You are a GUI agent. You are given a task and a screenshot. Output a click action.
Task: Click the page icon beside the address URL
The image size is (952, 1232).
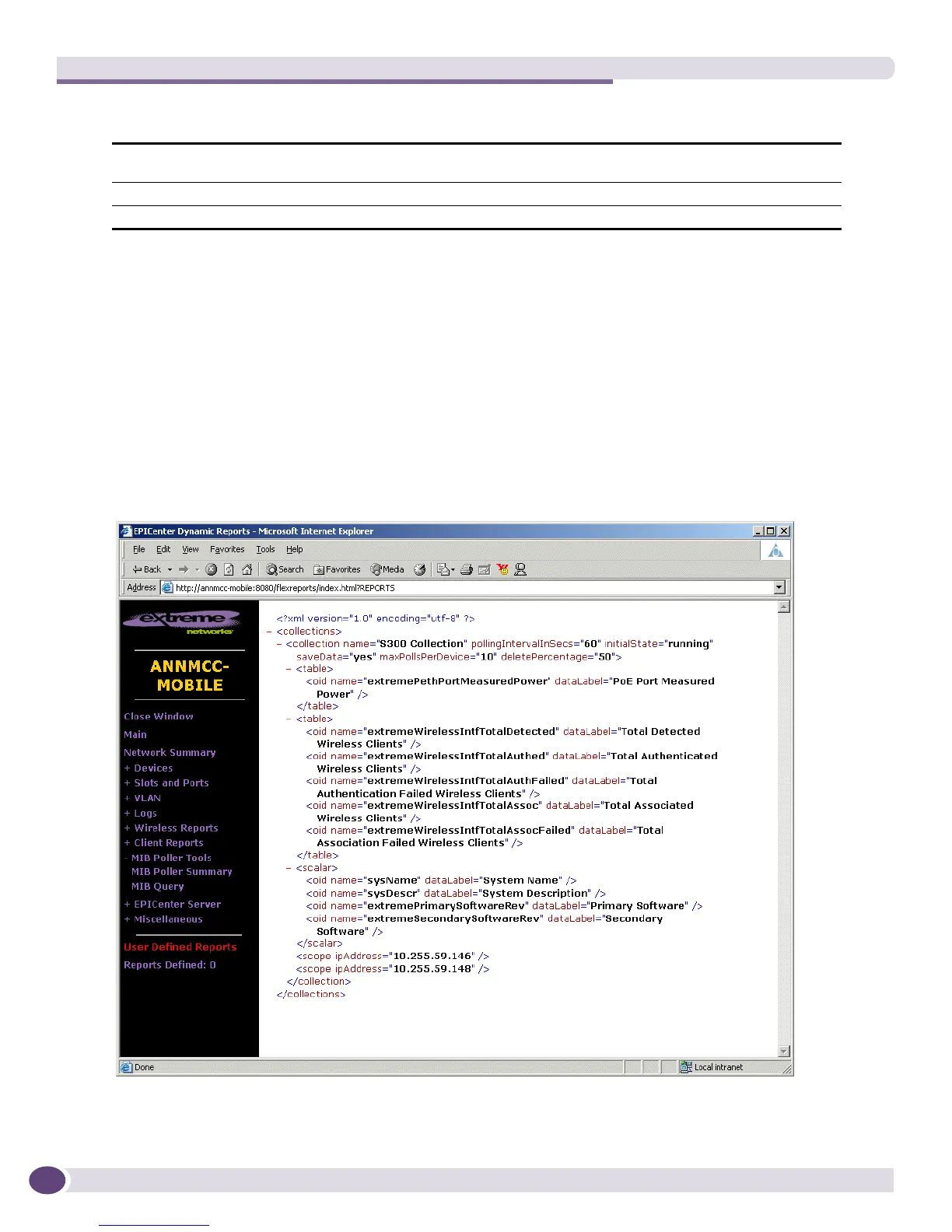pyautogui.click(x=167, y=588)
